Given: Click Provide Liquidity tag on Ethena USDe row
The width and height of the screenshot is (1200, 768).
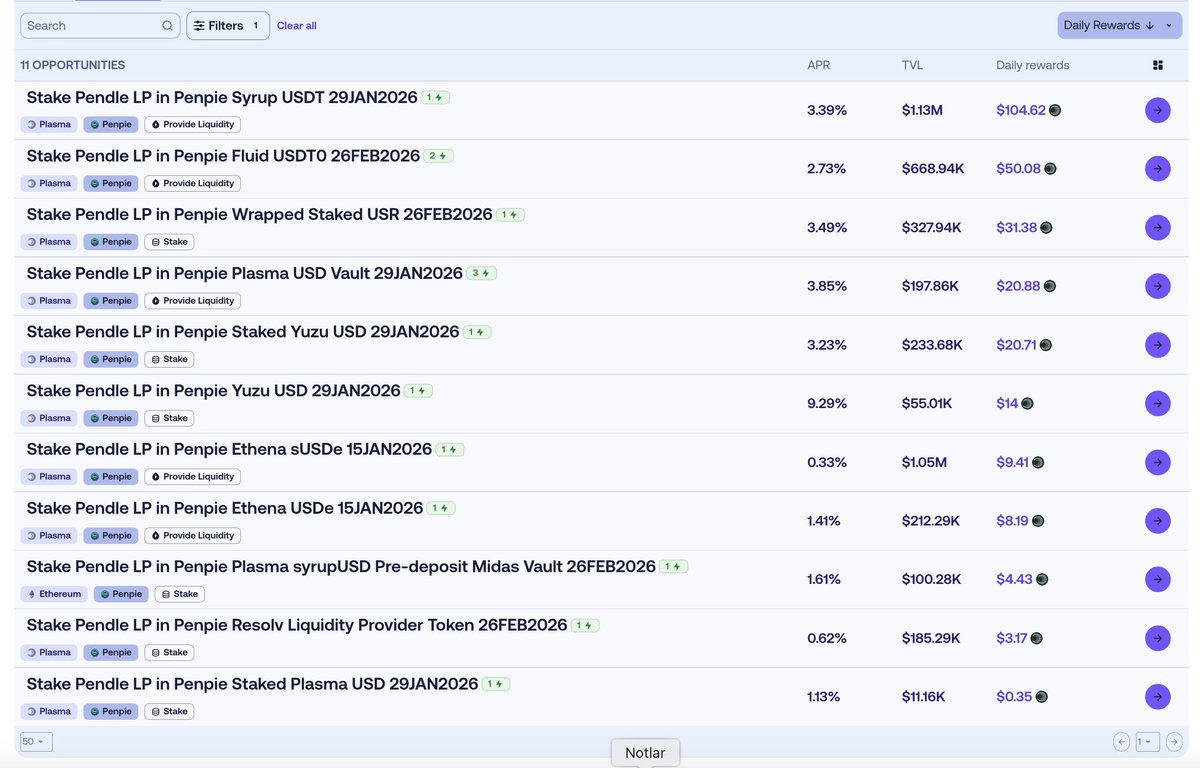Looking at the screenshot, I should point(193,536).
